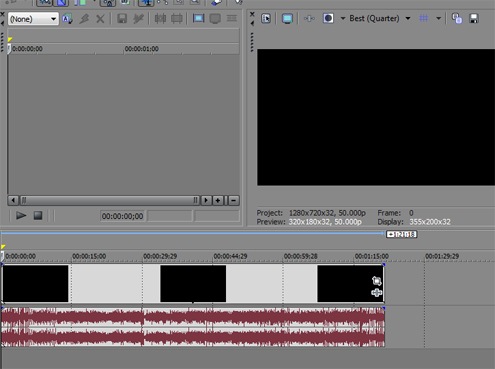Collapse the video preview panel with the arrow

pyautogui.click(x=252, y=23)
